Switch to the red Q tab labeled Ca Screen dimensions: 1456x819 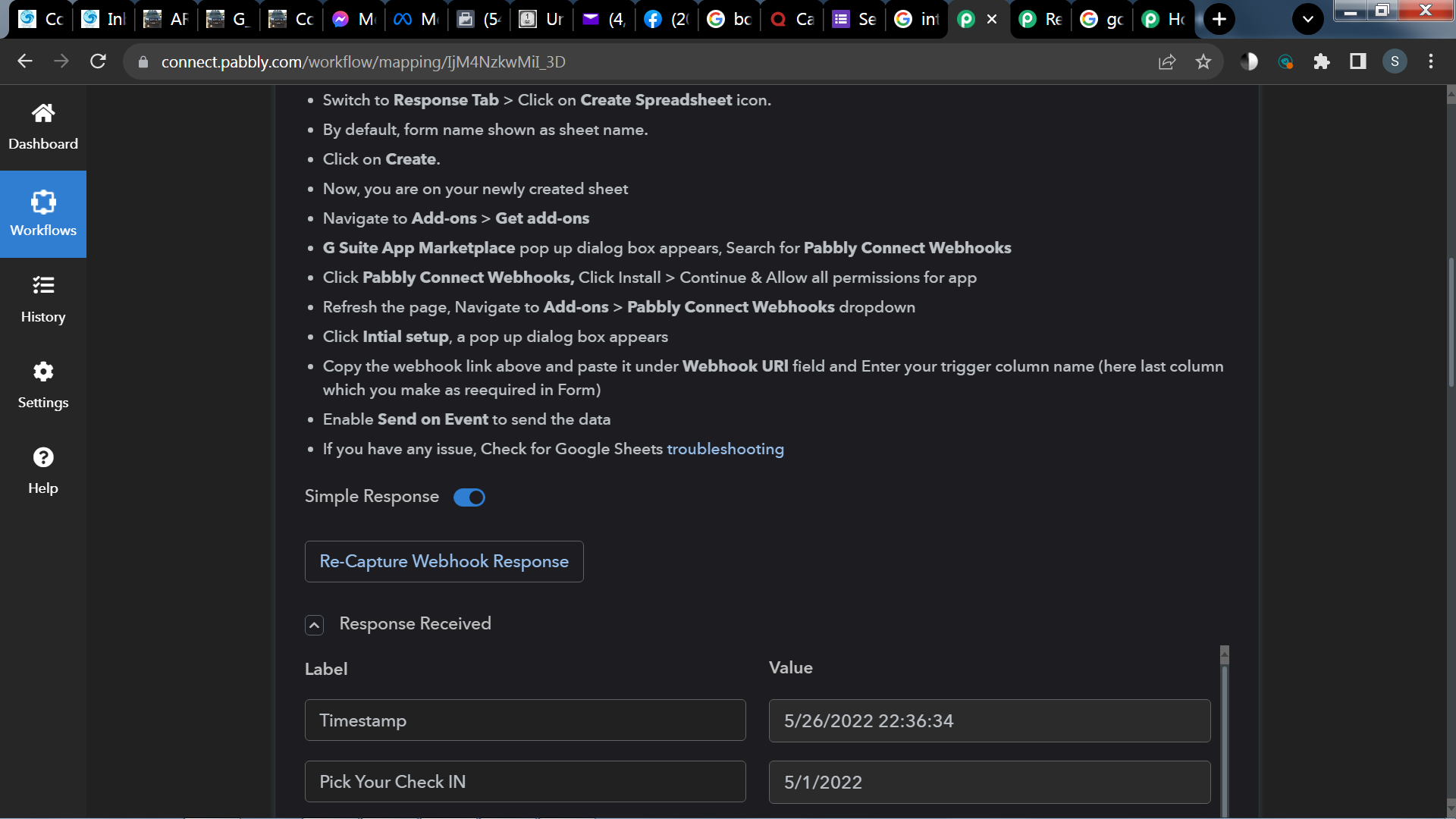[792, 19]
